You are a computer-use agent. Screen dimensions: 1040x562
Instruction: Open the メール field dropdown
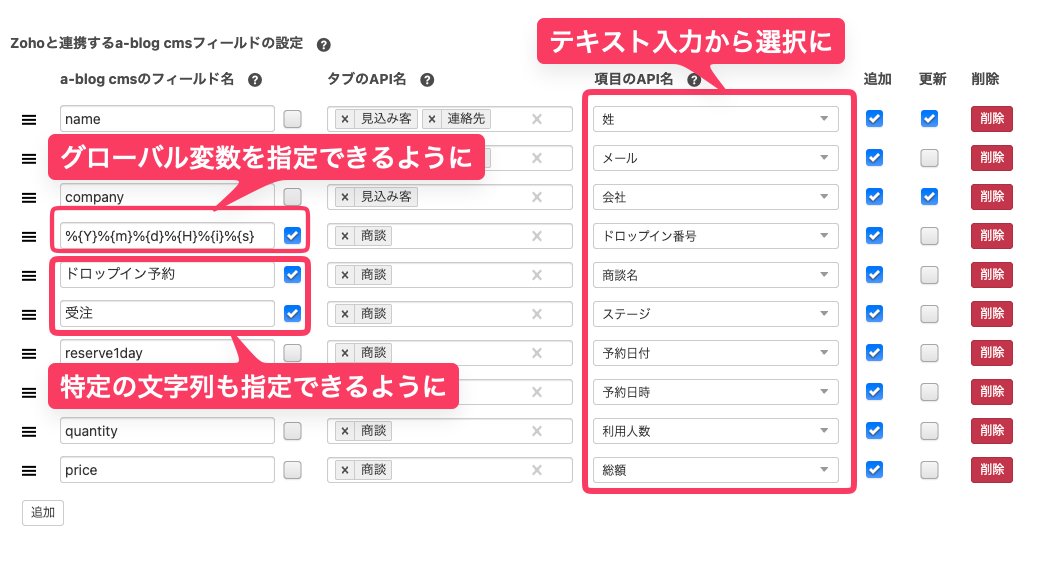[716, 158]
